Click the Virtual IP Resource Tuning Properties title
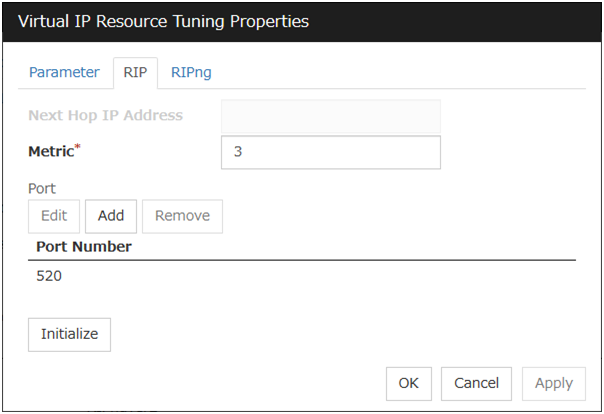The height and width of the screenshot is (414, 604). click(x=164, y=21)
